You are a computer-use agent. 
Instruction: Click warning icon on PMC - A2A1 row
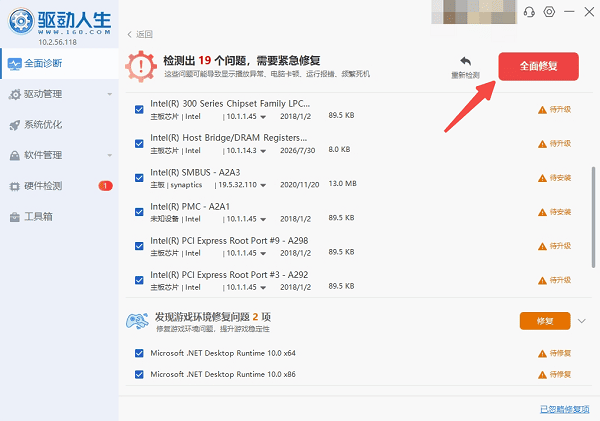tap(542, 212)
